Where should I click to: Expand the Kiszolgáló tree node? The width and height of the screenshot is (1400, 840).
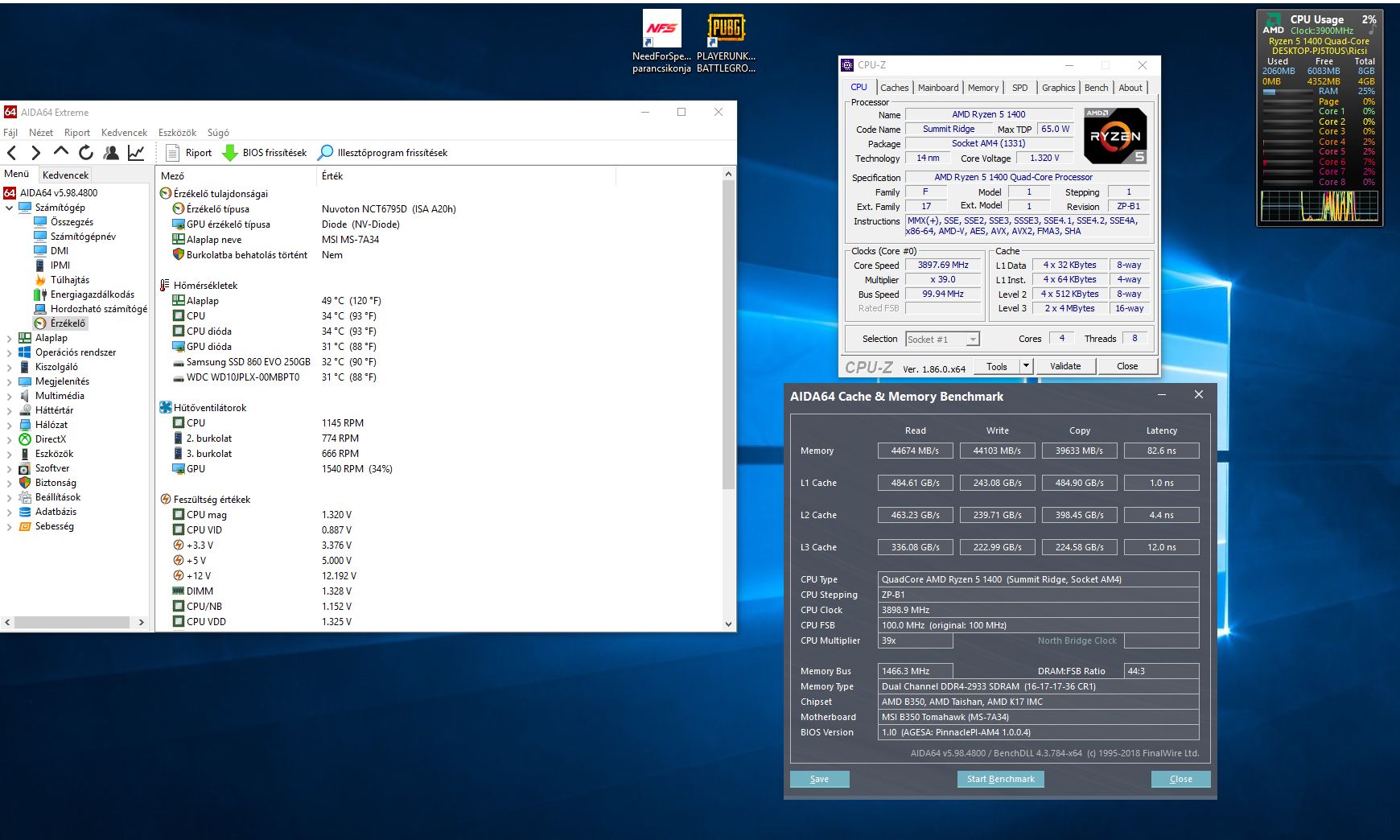pyautogui.click(x=9, y=367)
